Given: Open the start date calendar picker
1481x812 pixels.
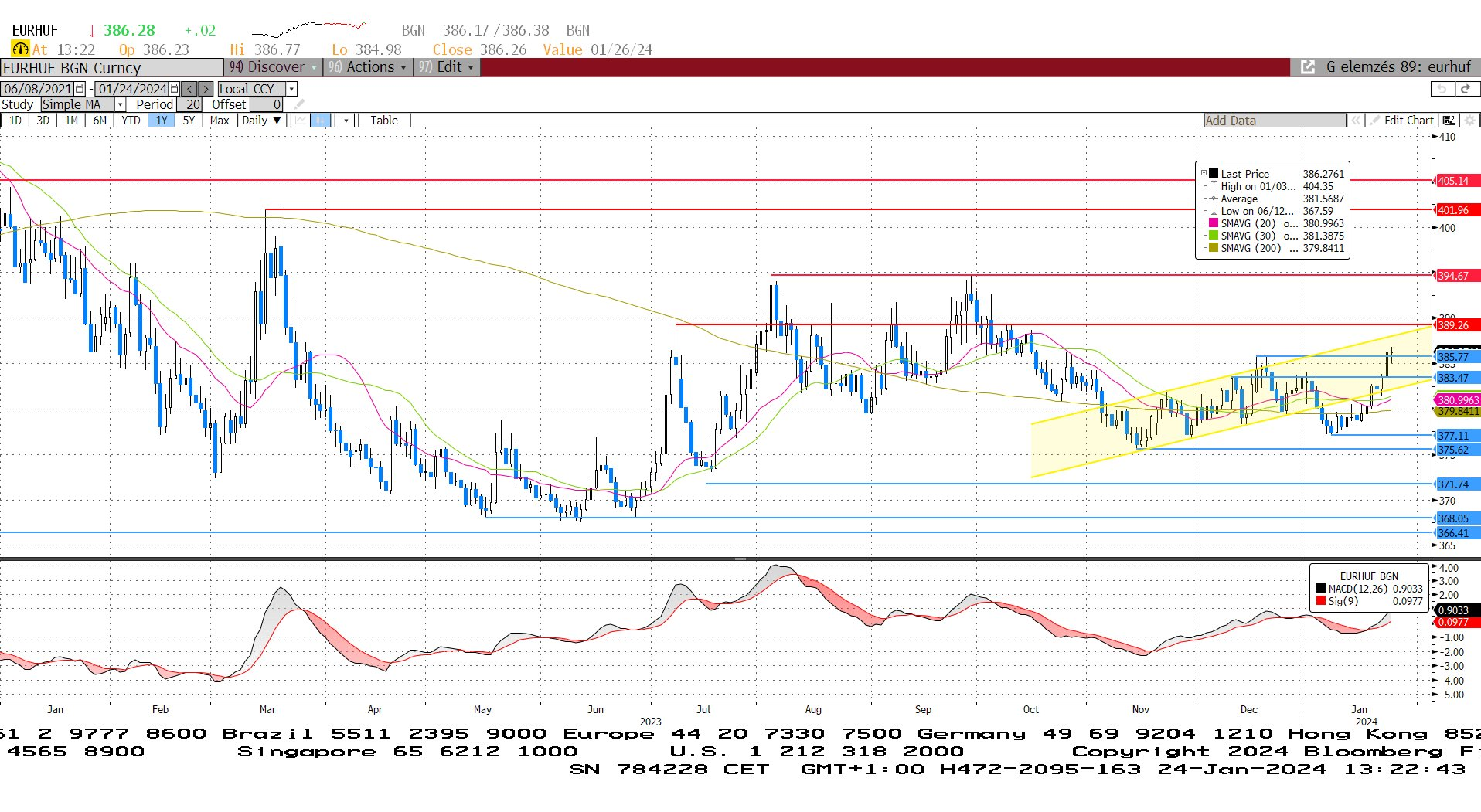Looking at the screenshot, I should 80,89.
